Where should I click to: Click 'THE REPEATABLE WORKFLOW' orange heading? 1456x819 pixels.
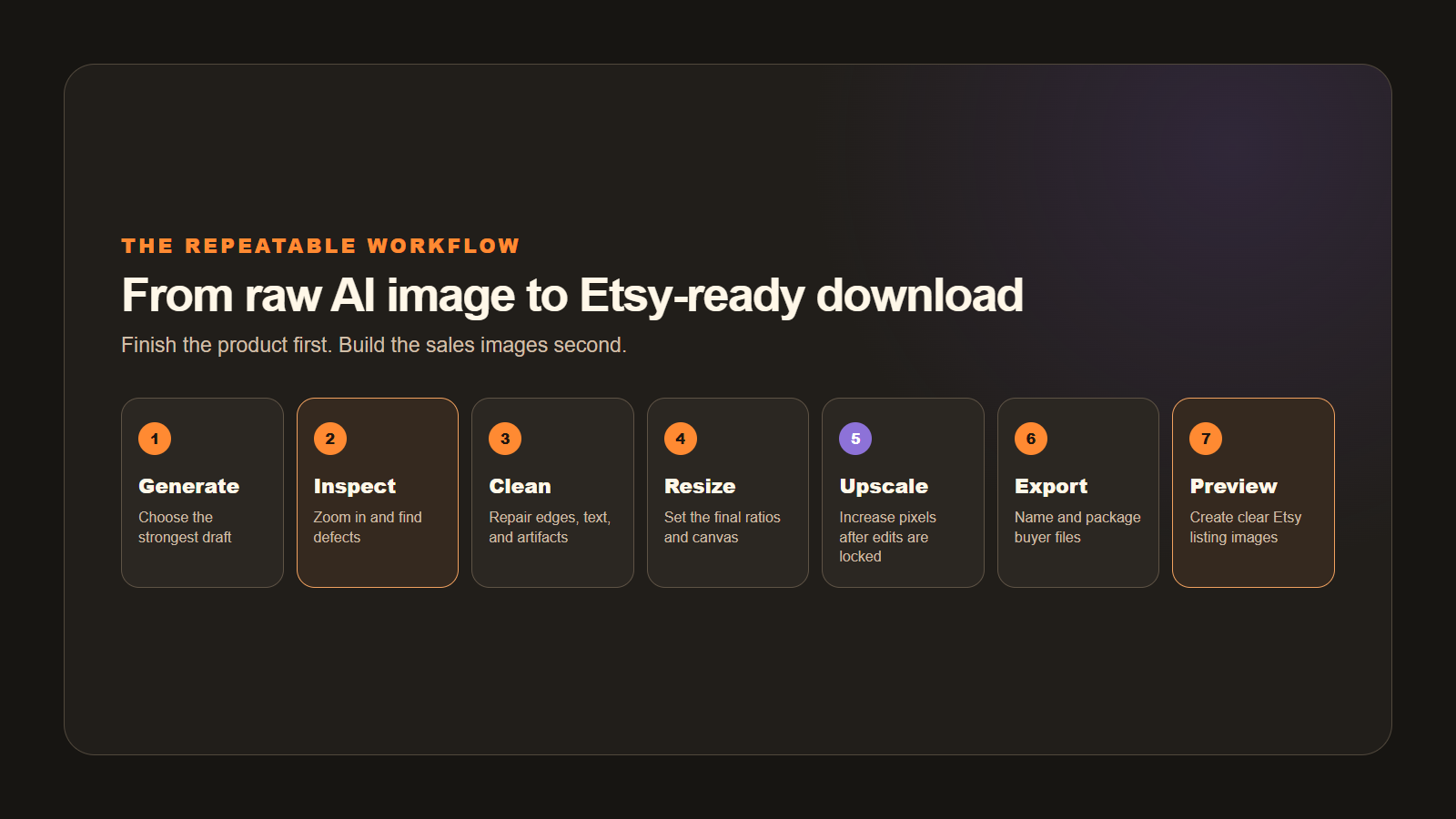pos(320,246)
